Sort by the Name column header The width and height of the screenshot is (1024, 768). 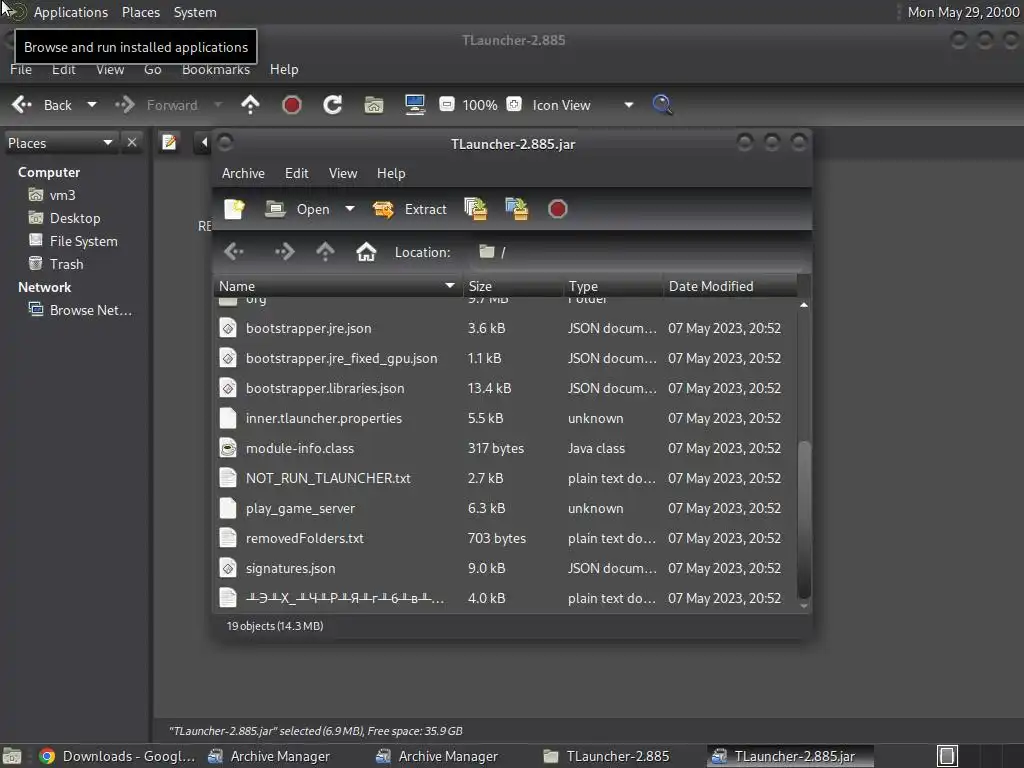click(337, 286)
